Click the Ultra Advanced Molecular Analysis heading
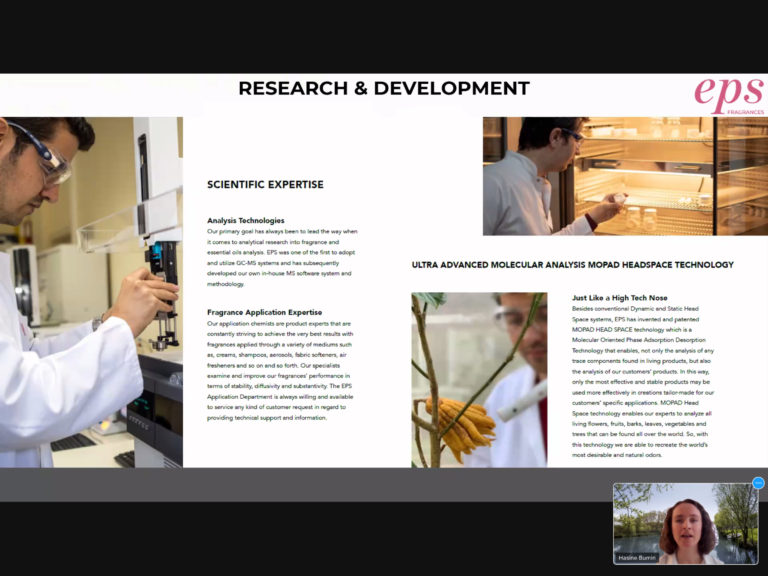Image resolution: width=768 pixels, height=576 pixels. (572, 265)
